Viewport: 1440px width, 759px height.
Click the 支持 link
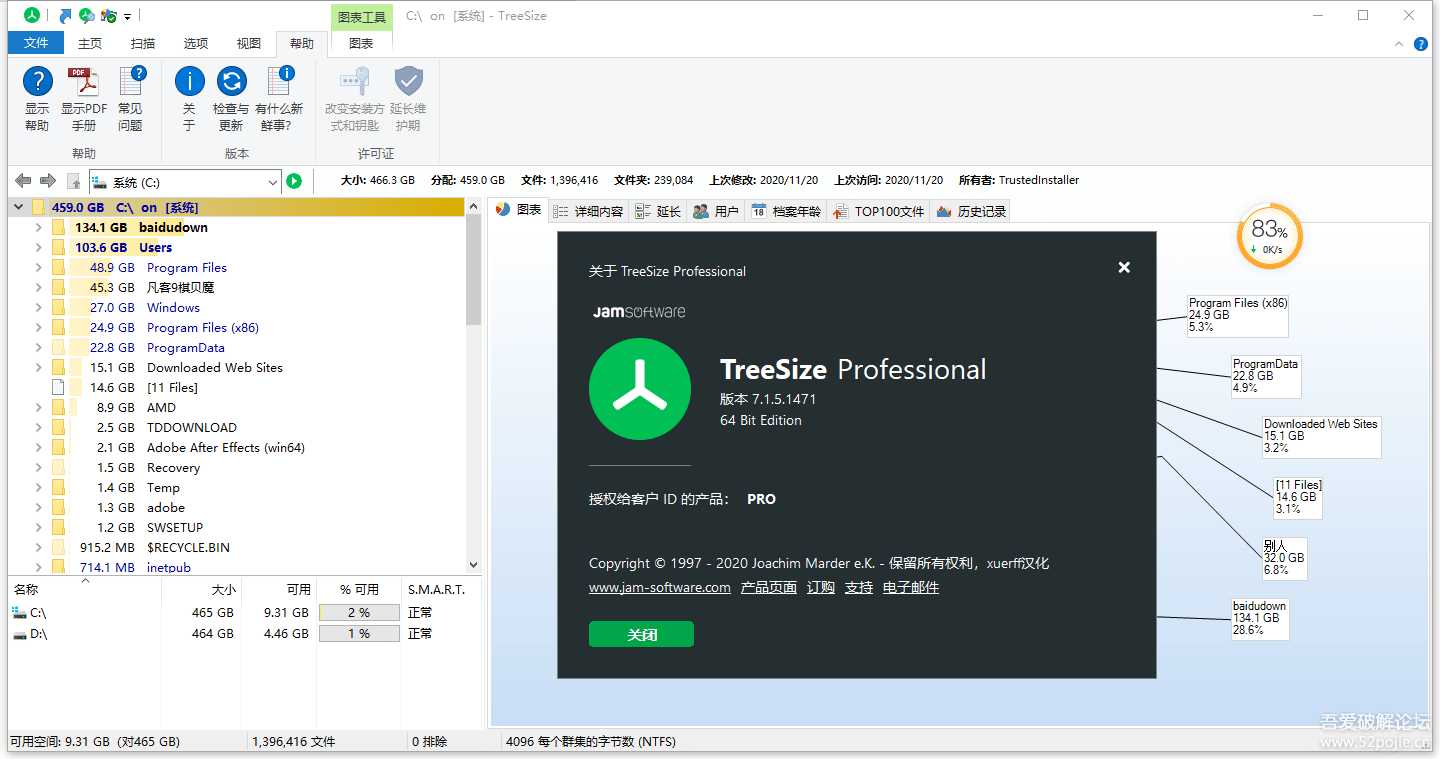click(859, 588)
